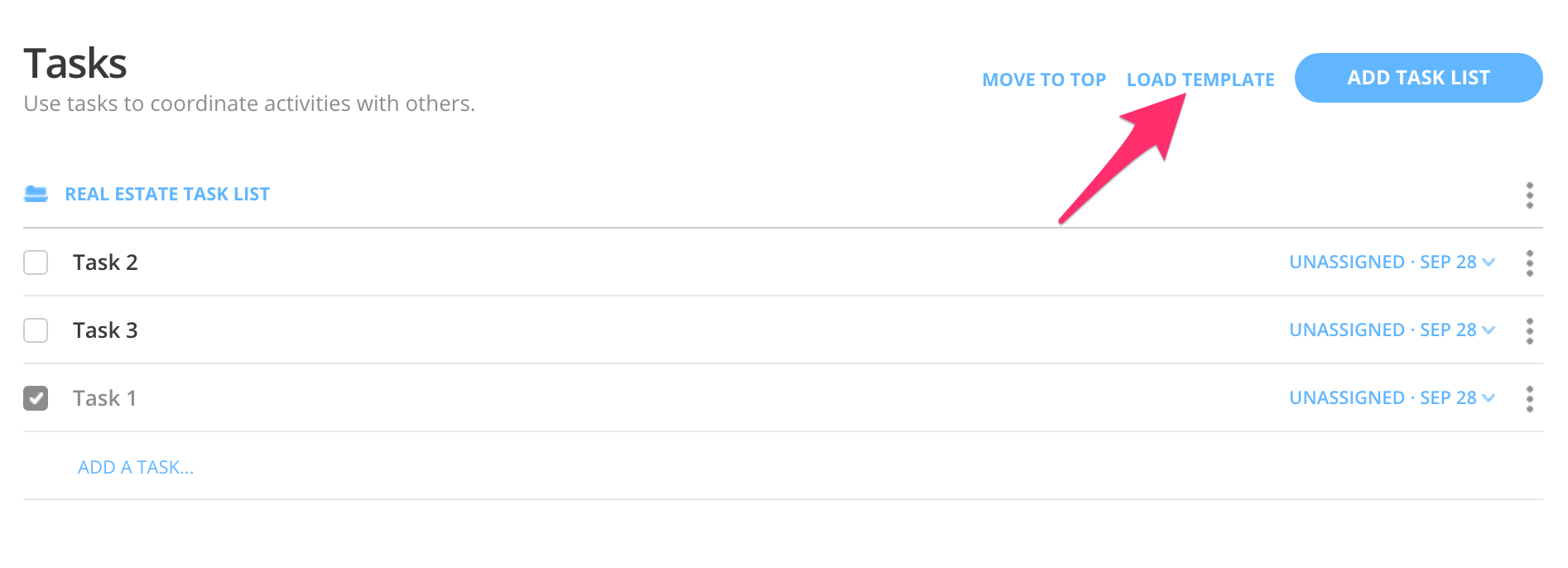Select the Task 3 row title
Viewport: 1568px width, 568px height.
(106, 330)
